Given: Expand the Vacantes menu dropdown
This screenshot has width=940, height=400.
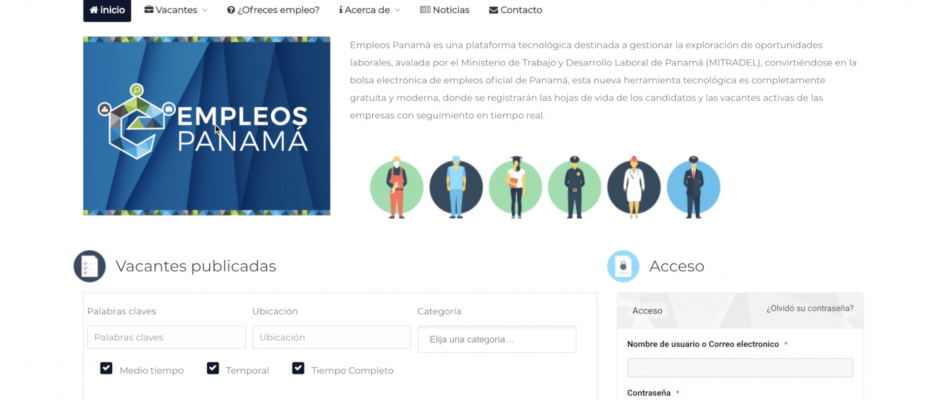Looking at the screenshot, I should (x=176, y=10).
